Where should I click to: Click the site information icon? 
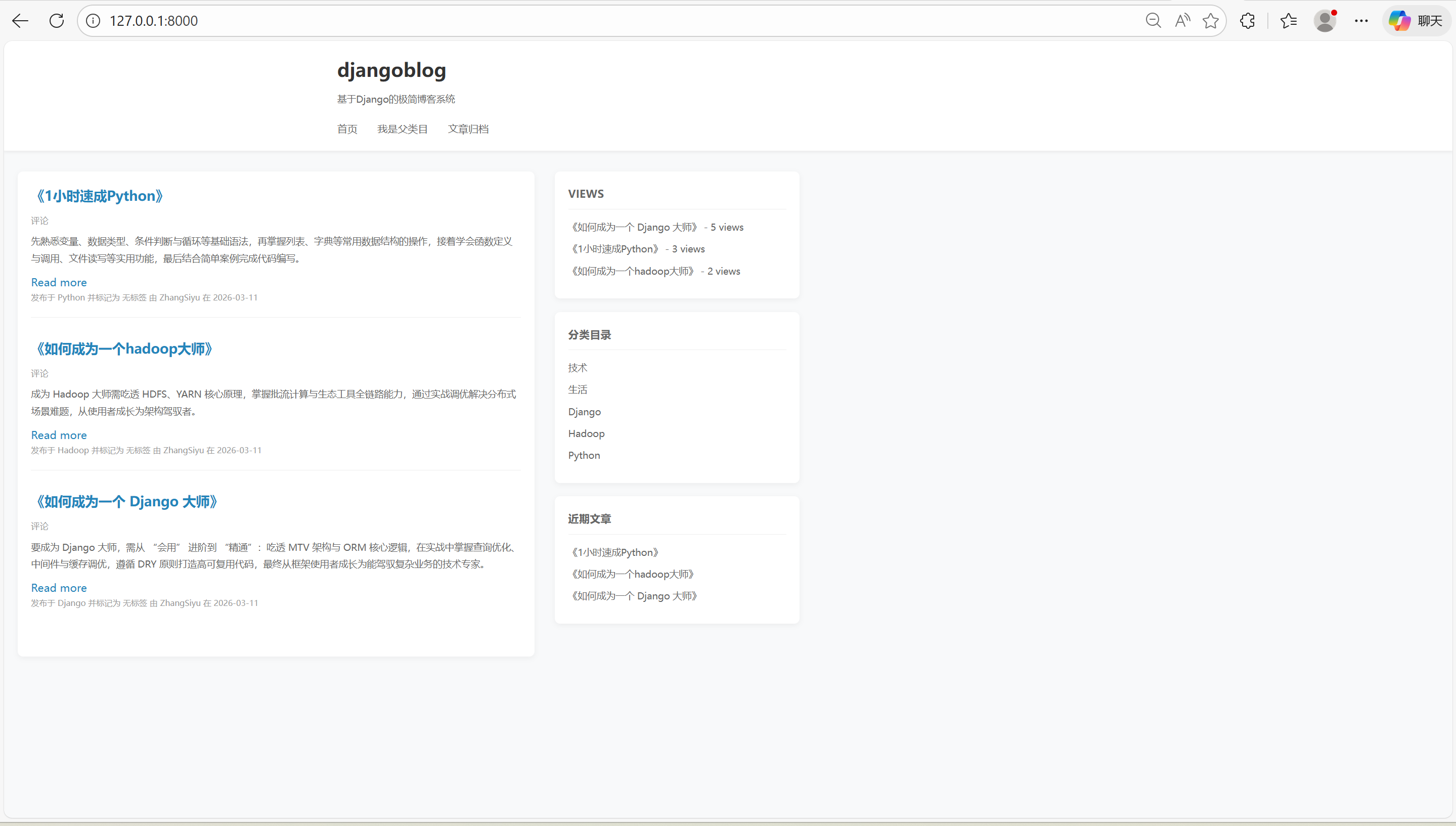[93, 21]
